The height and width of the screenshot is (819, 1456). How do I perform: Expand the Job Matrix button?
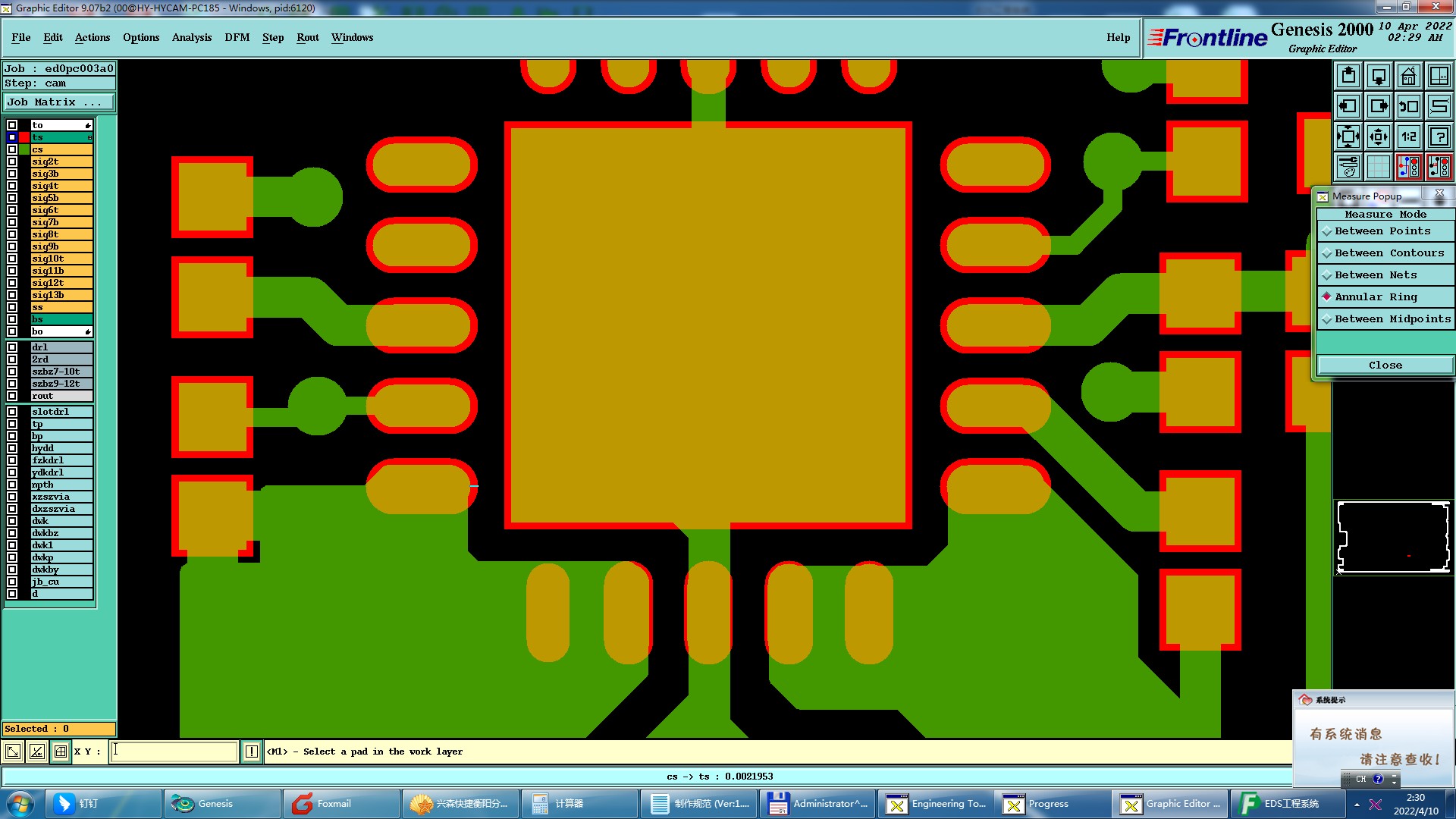pos(59,102)
